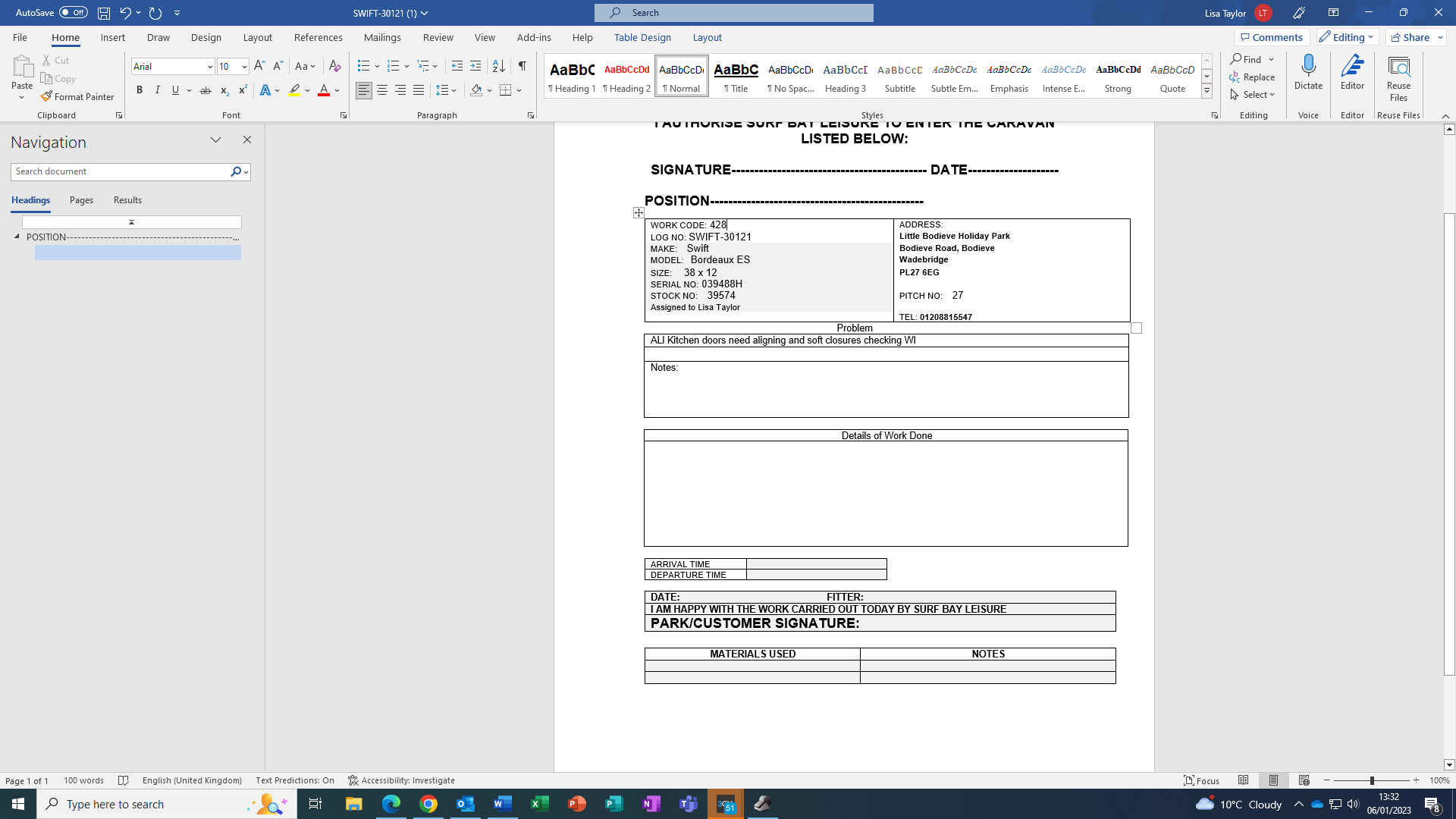This screenshot has height=819, width=1456.
Task: Switch to the Pages tab in the Navigation pane
Action: [x=81, y=200]
